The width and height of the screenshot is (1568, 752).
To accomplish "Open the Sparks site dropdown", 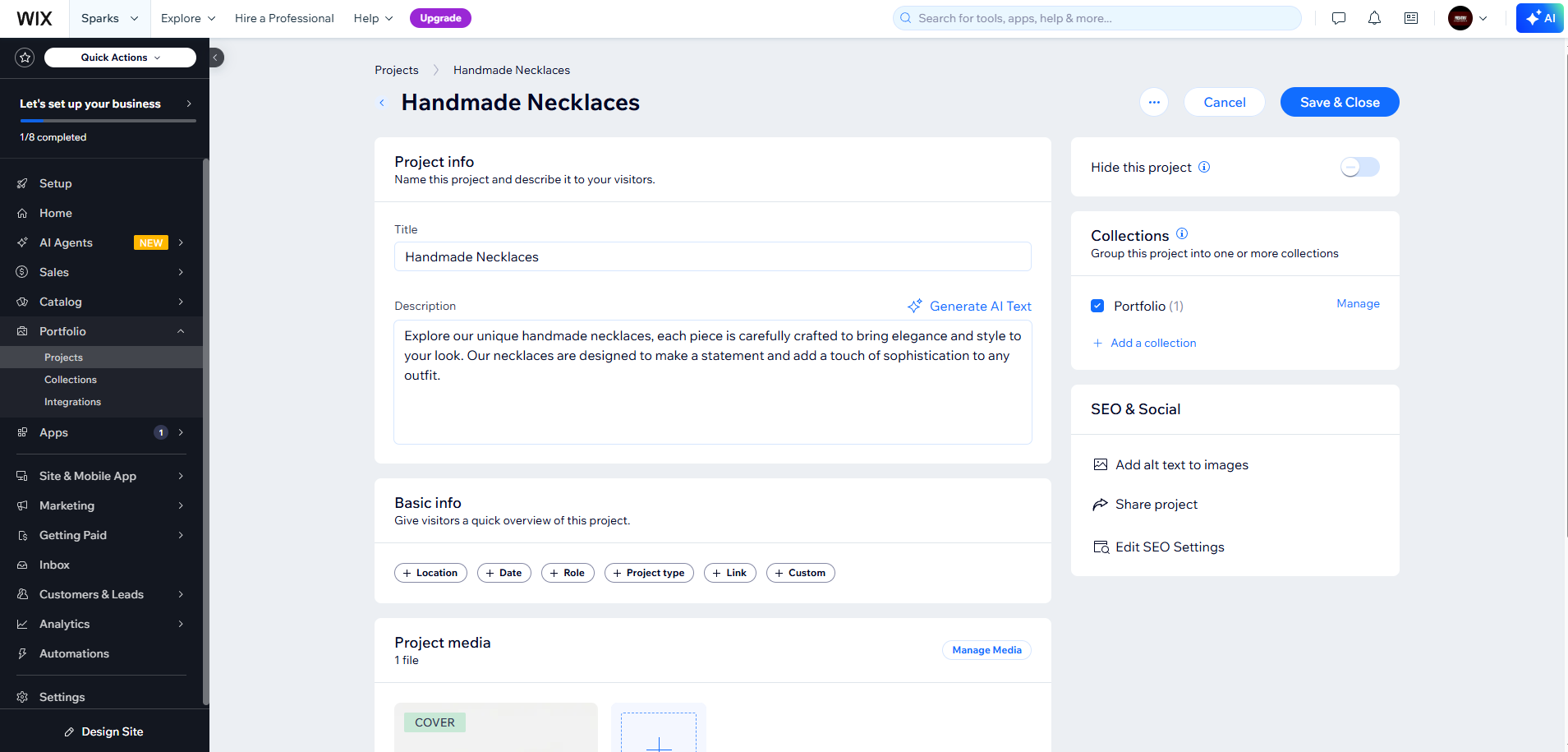I will 110,18.
